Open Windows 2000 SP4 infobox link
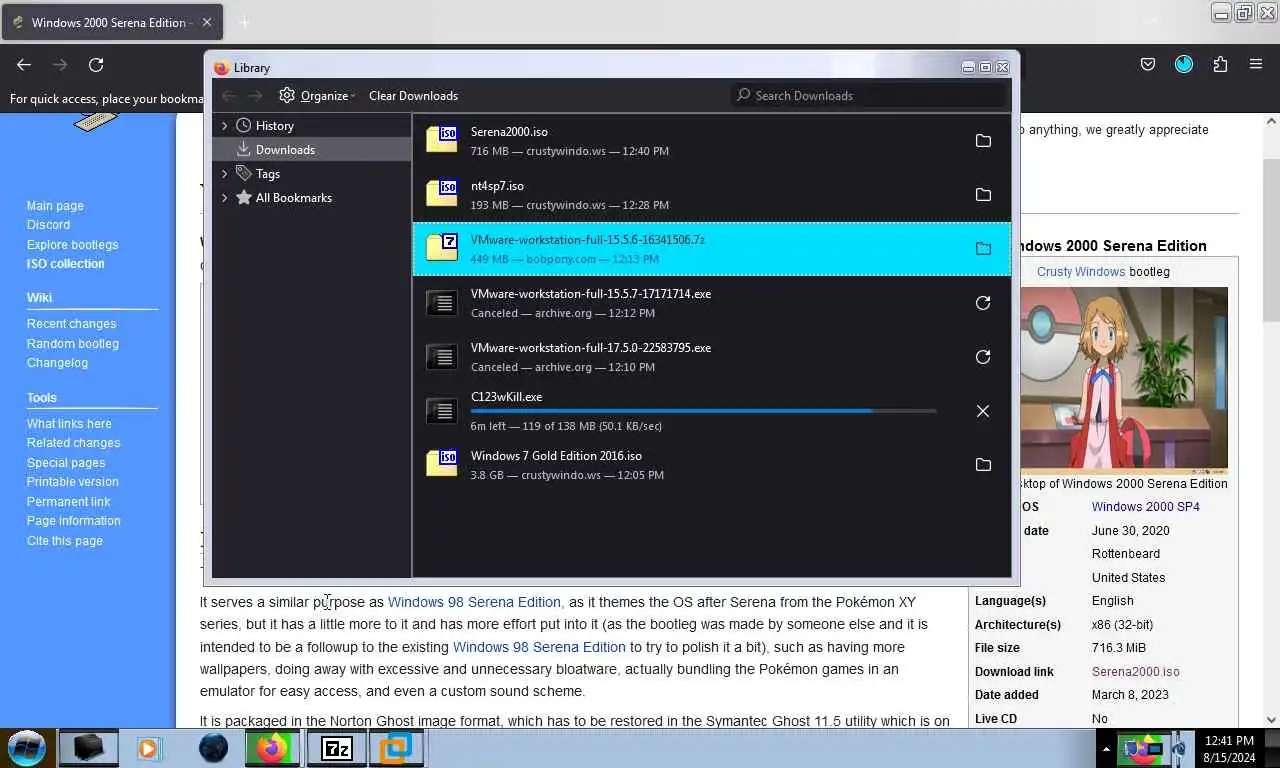The image size is (1280, 768). 1146,507
